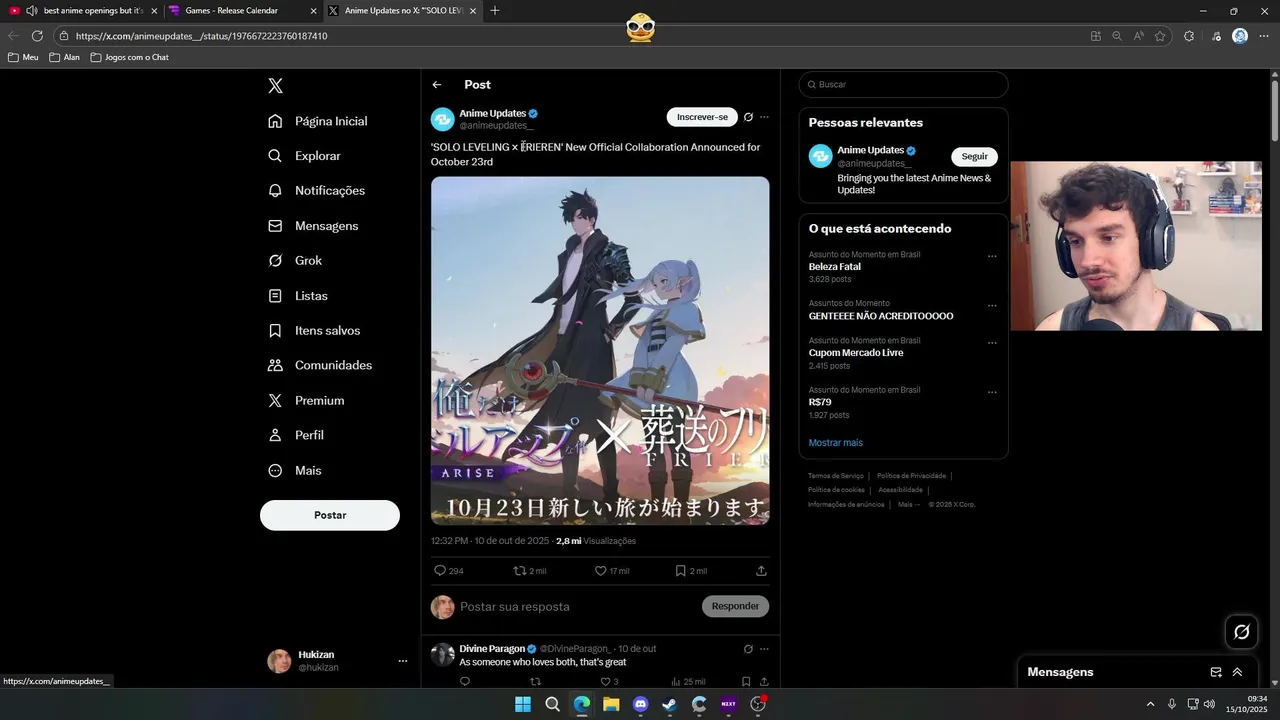Open Comunidades in the sidebar
The image size is (1280, 720).
320,366
